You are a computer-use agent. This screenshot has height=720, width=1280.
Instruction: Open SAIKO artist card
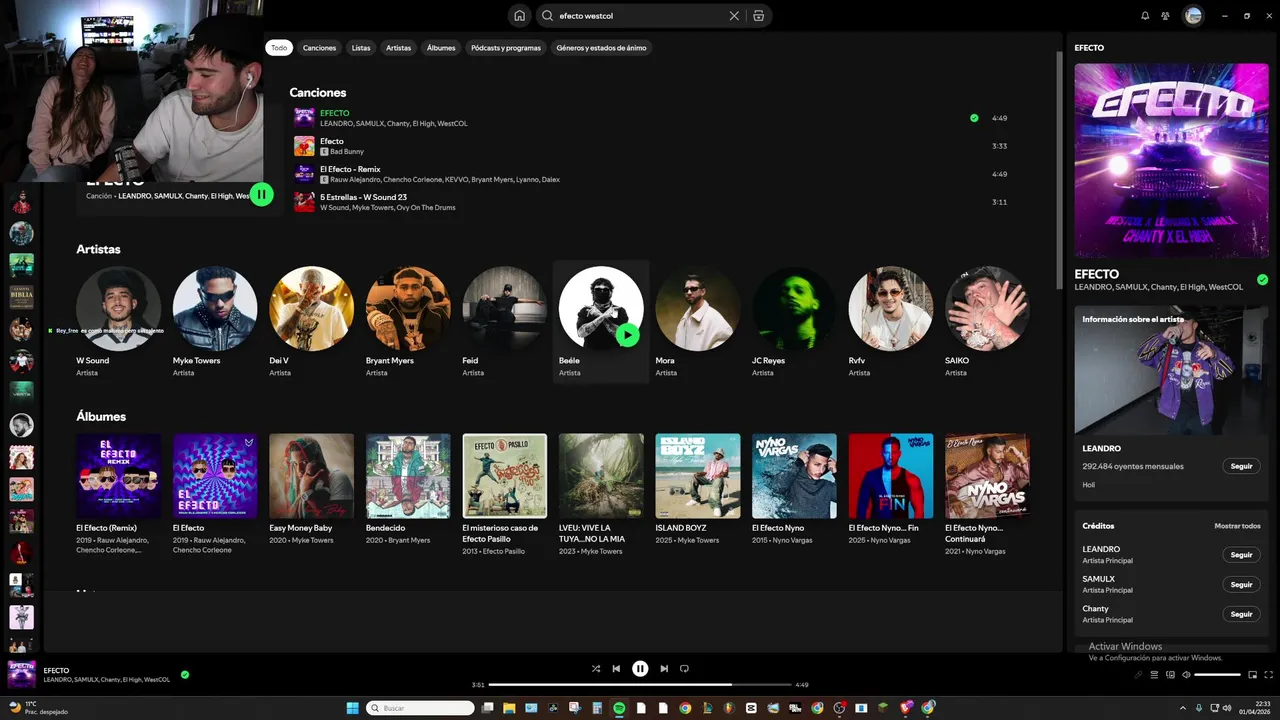tap(987, 321)
